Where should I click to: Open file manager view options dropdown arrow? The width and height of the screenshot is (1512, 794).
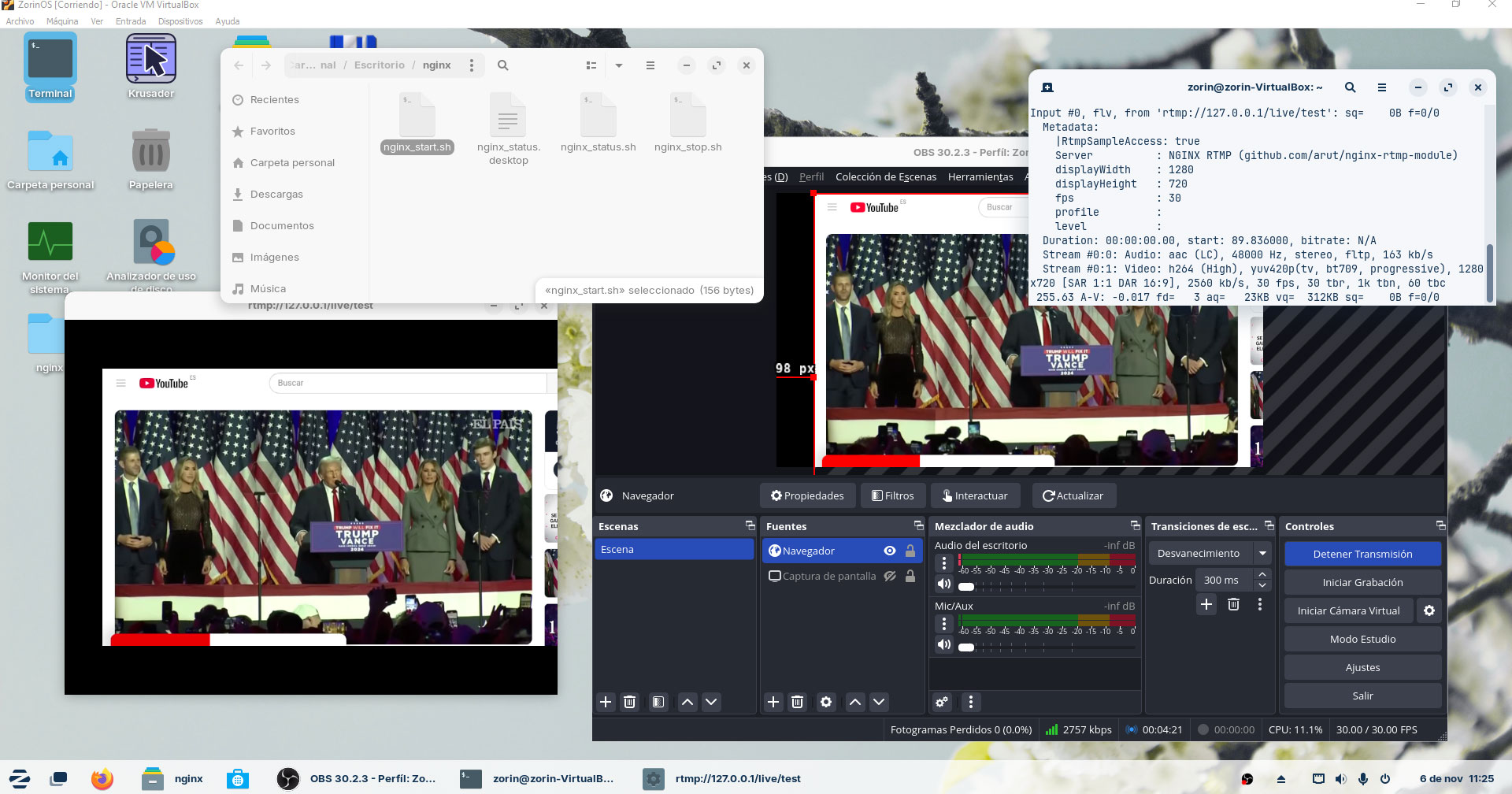[x=619, y=65]
